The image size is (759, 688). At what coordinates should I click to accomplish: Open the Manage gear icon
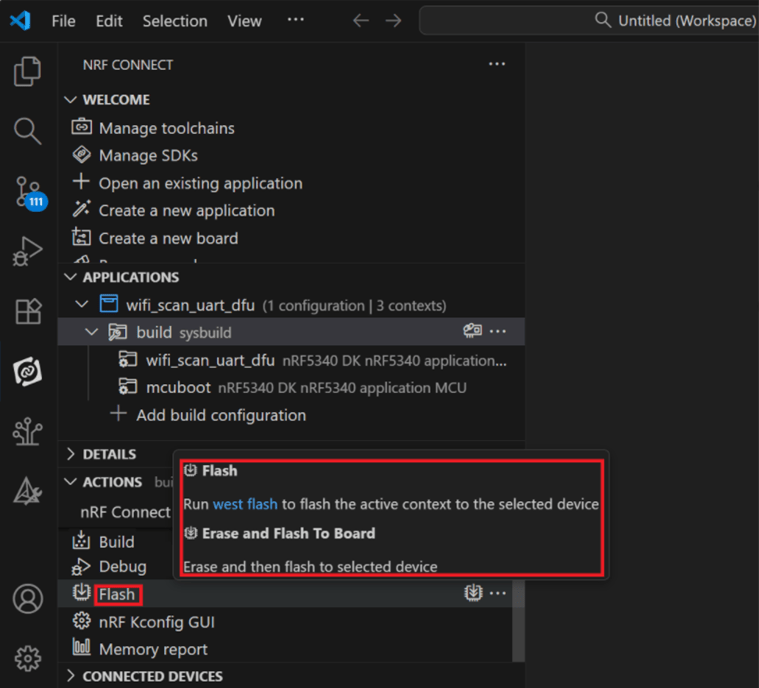28,658
